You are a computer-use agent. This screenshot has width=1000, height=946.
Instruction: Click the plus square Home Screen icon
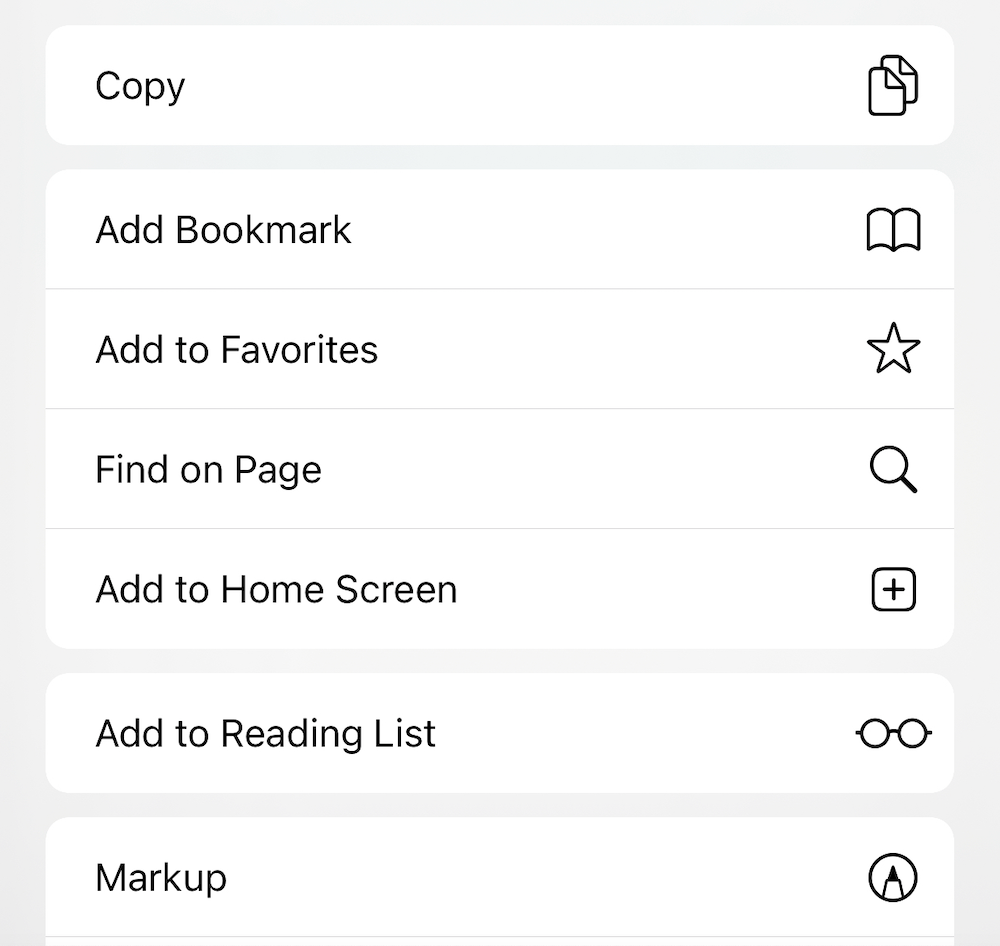(x=893, y=590)
